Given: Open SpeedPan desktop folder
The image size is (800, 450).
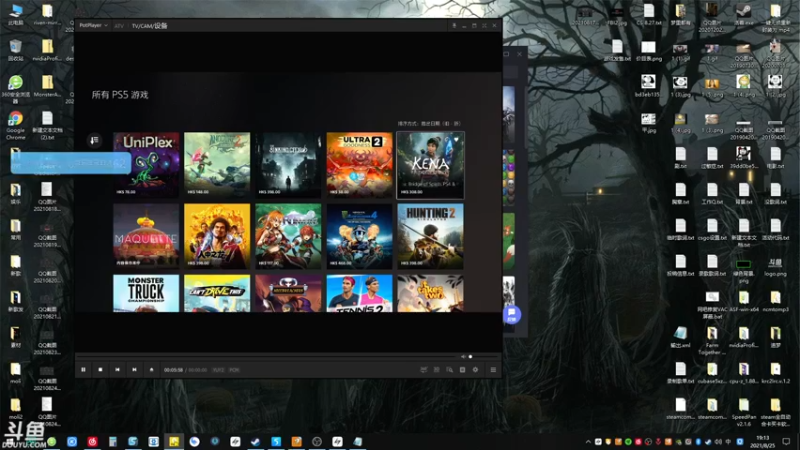Looking at the screenshot, I should (743, 411).
